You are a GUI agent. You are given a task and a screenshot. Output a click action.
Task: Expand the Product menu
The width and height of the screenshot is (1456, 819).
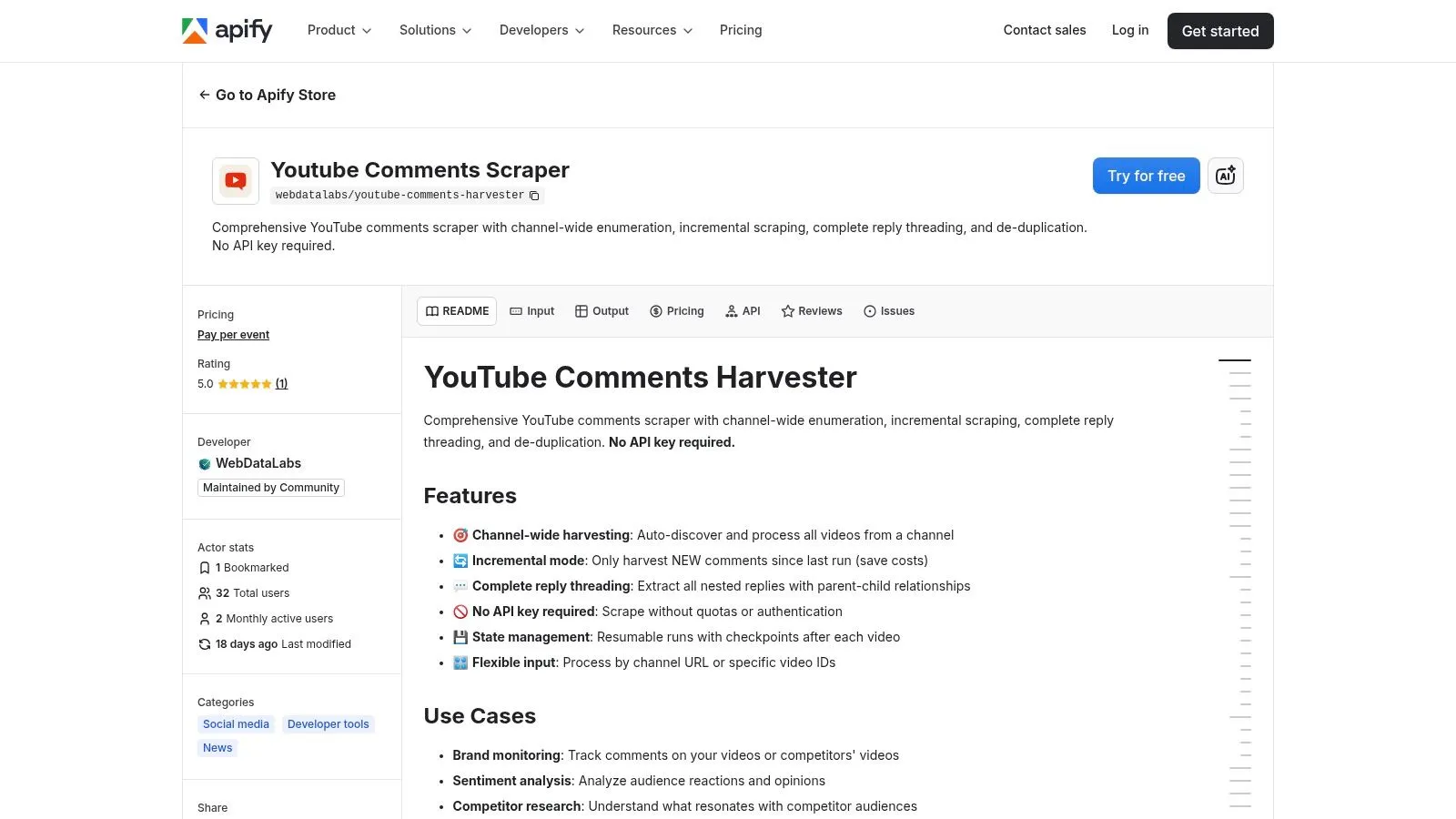tap(339, 30)
